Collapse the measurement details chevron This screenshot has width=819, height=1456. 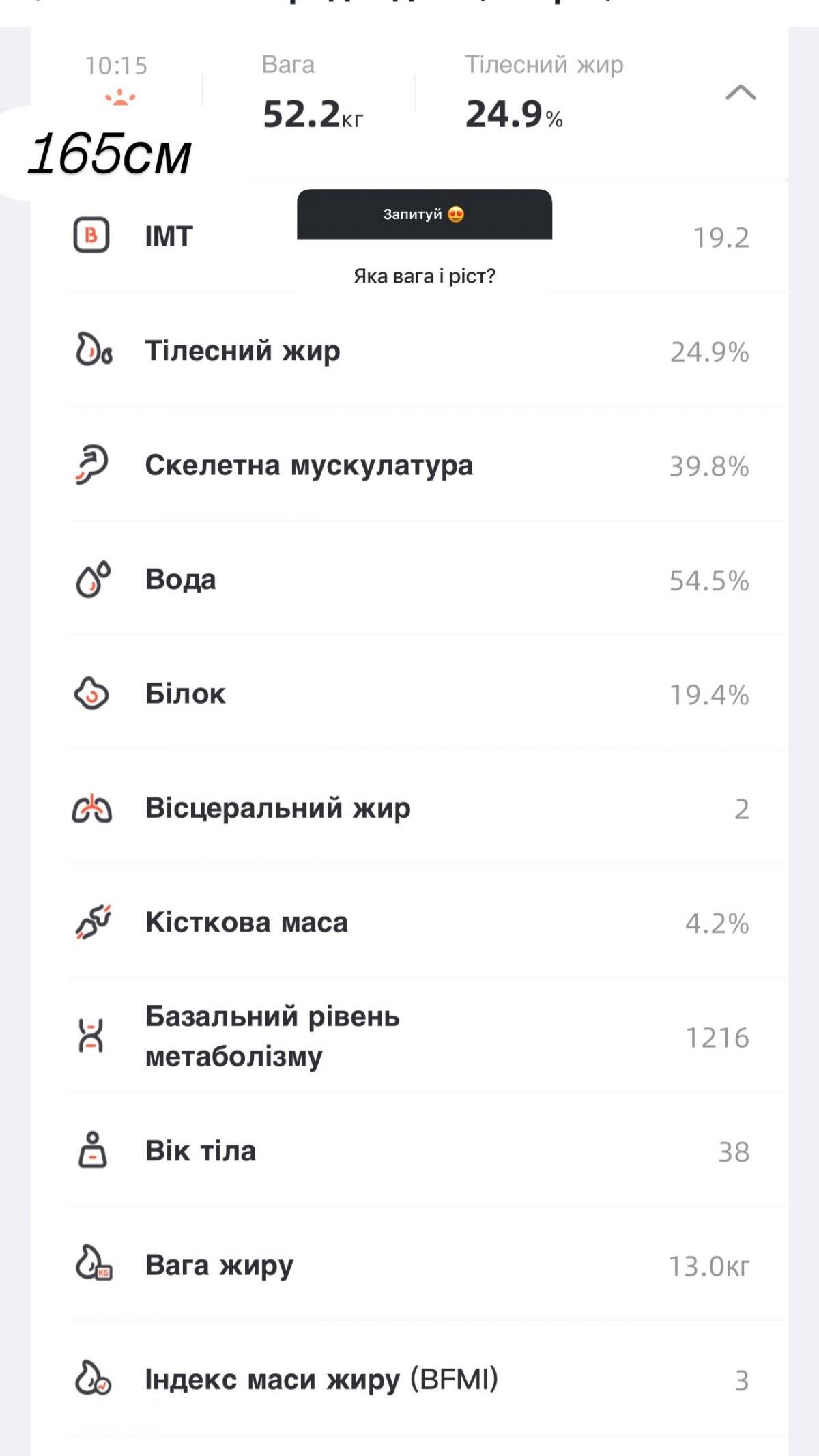[740, 92]
